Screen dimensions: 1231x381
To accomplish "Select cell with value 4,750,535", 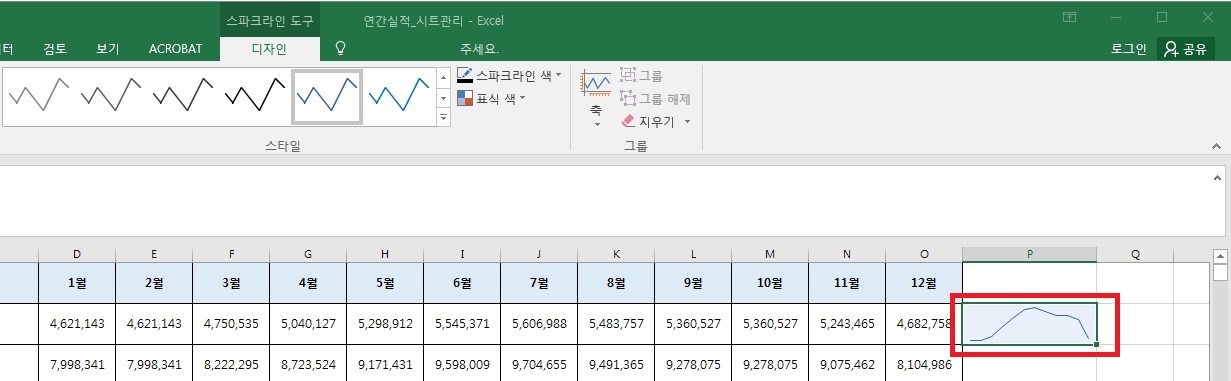I will [231, 324].
